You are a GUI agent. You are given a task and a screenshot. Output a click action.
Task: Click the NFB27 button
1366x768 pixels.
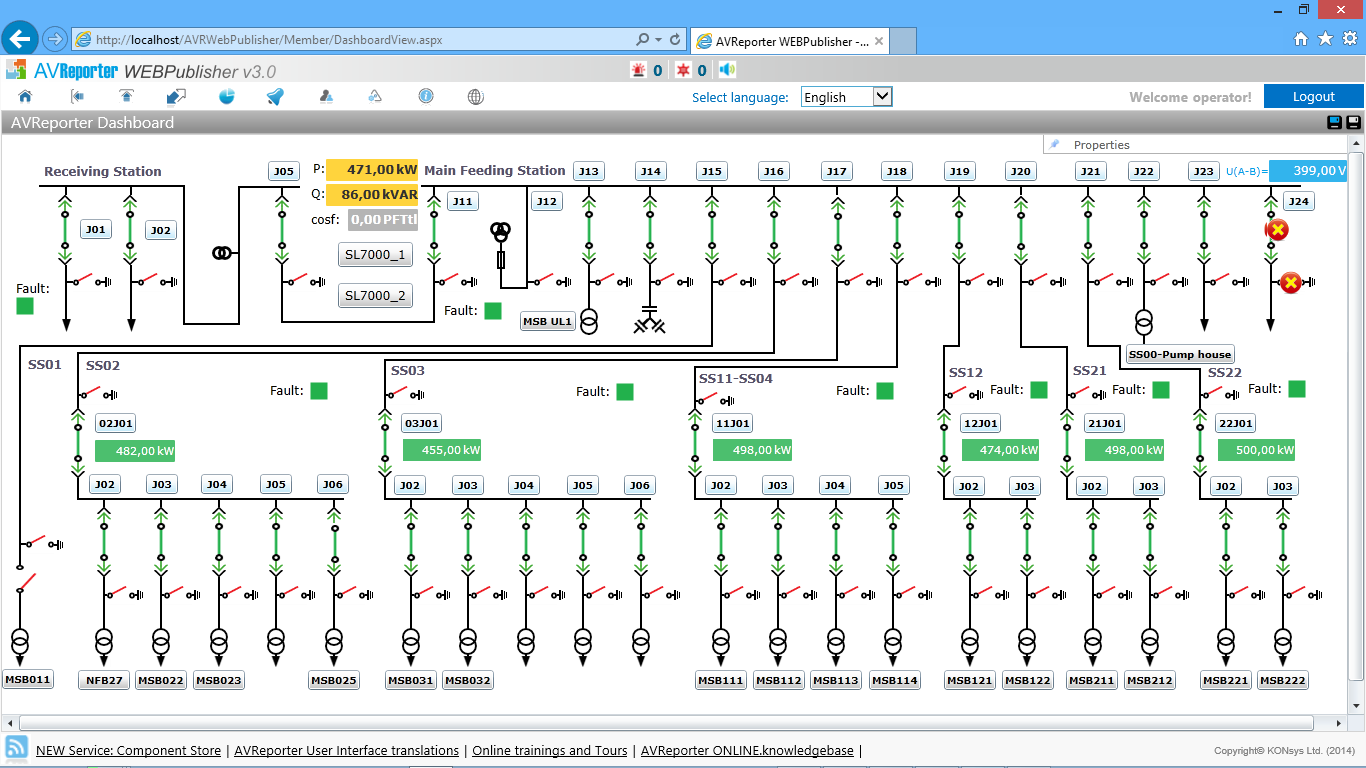(x=104, y=680)
